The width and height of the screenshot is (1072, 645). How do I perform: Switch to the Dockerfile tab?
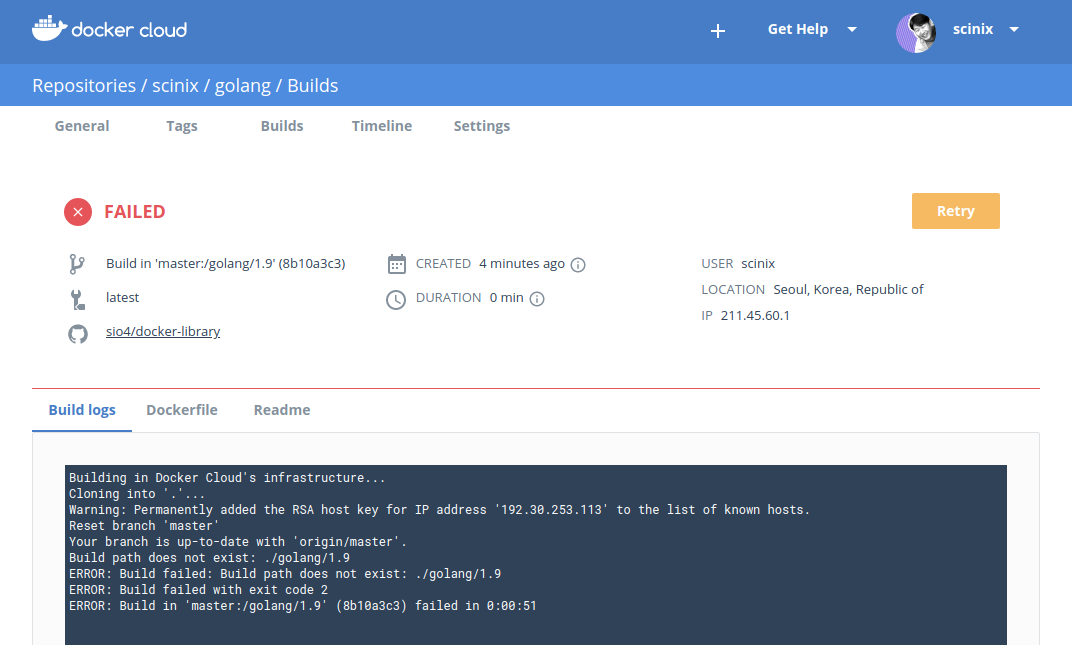point(182,410)
